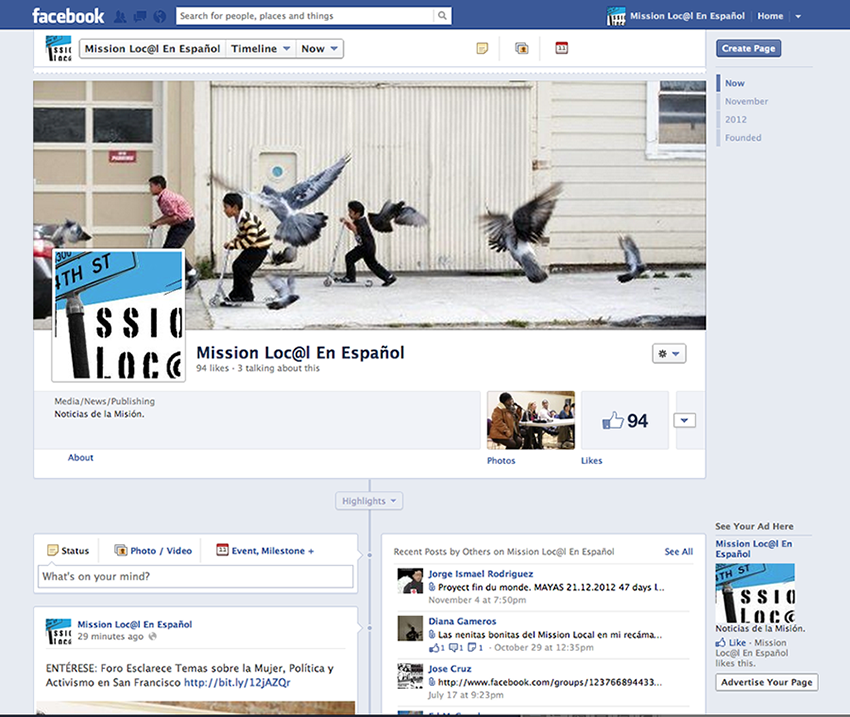Click the search magnifier icon
The image size is (850, 717).
(442, 16)
